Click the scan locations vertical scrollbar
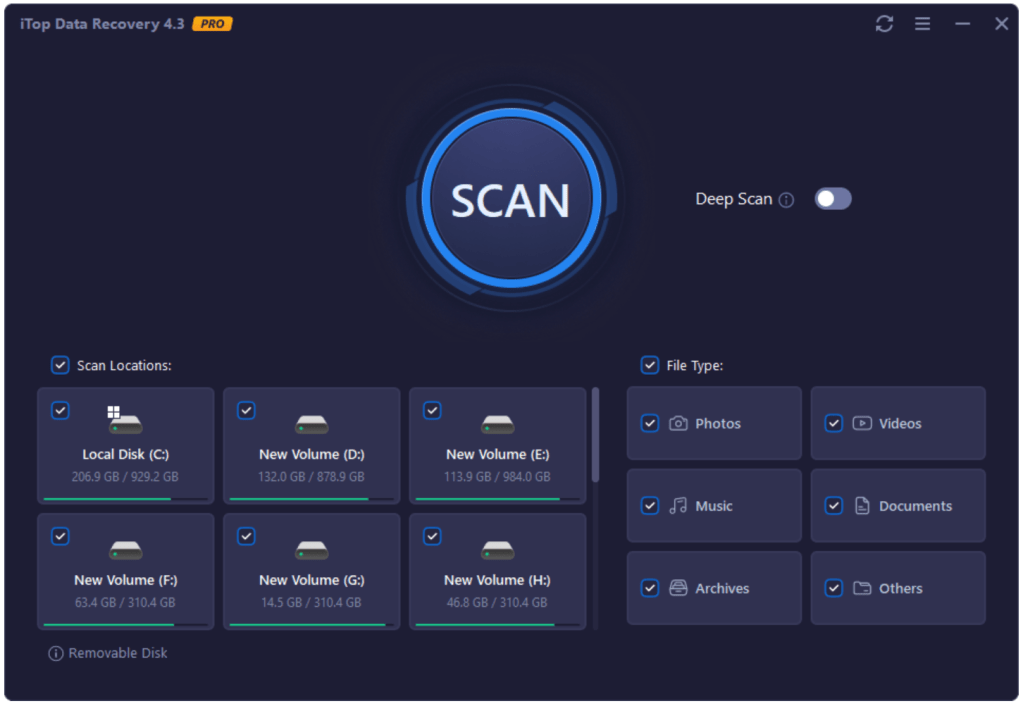This screenshot has width=1023, height=706. (x=596, y=435)
